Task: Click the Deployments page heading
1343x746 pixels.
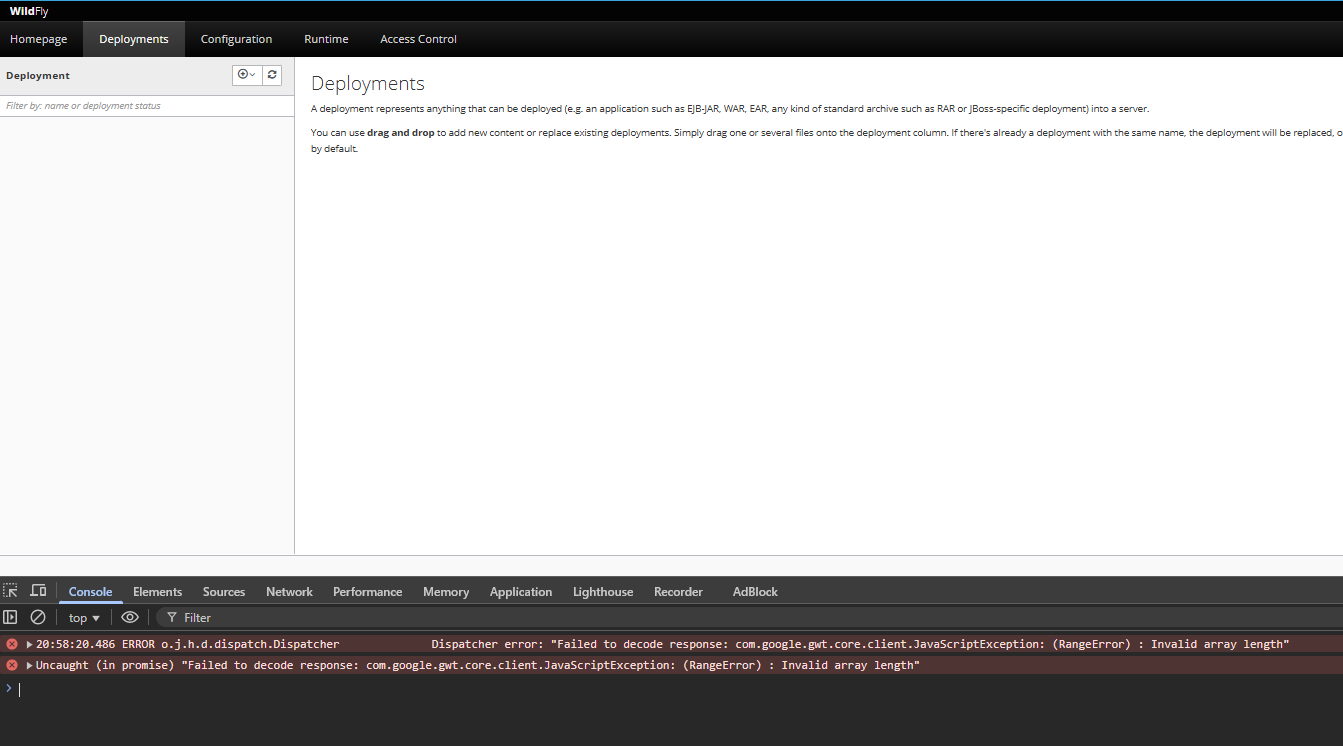Action: point(368,84)
